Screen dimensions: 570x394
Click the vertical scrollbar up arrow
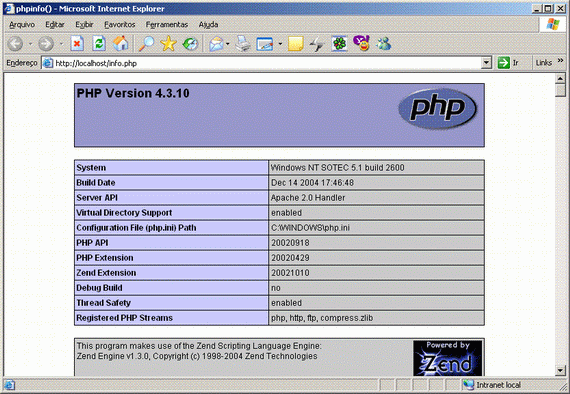pyautogui.click(x=560, y=78)
